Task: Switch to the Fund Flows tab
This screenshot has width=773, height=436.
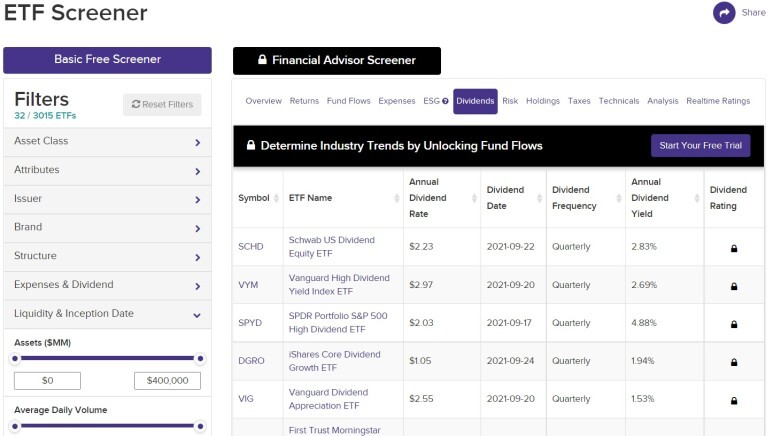Action: (349, 101)
